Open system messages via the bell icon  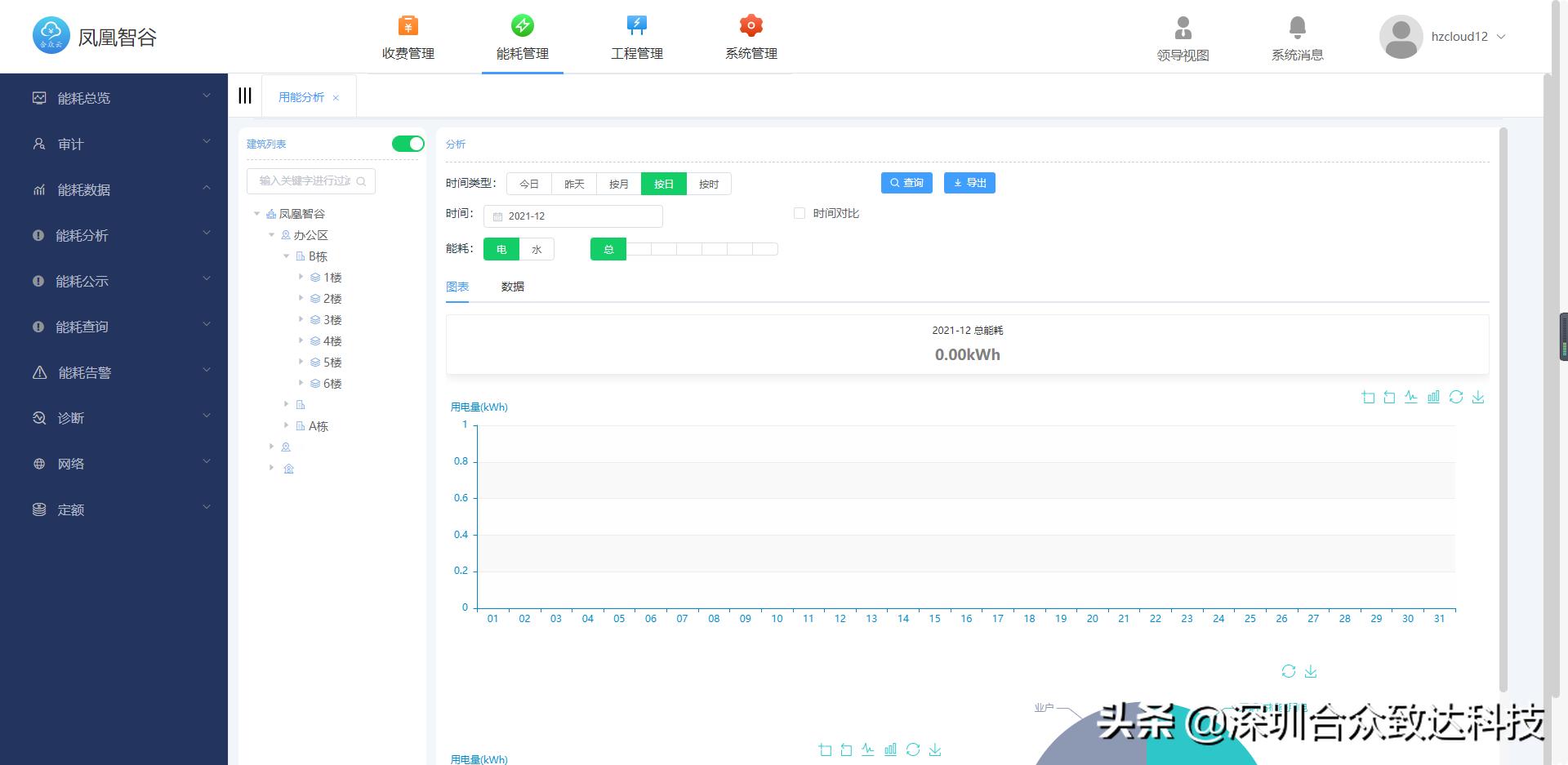pos(1297,27)
